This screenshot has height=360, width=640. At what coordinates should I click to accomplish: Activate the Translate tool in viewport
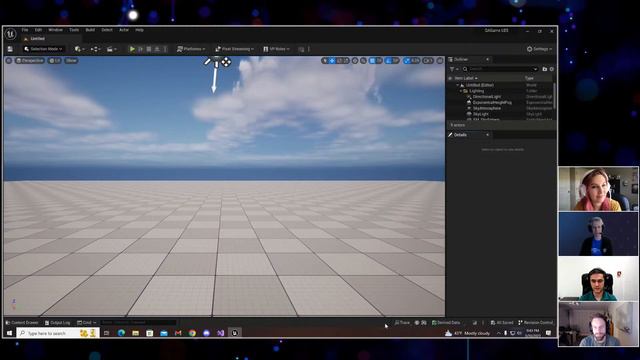332,60
